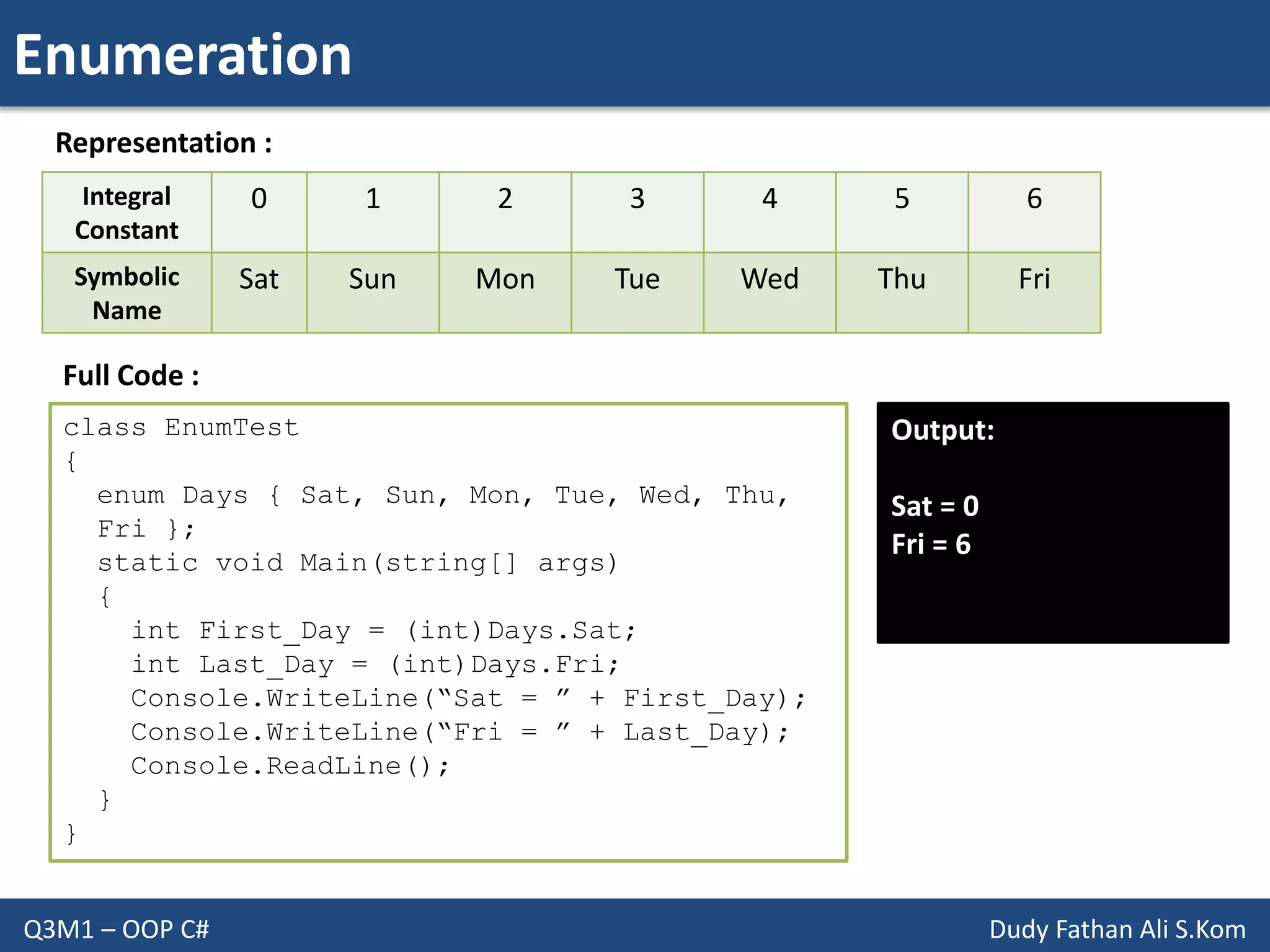Select table cell with value 6
The image size is (1270, 952).
pyautogui.click(x=1034, y=213)
